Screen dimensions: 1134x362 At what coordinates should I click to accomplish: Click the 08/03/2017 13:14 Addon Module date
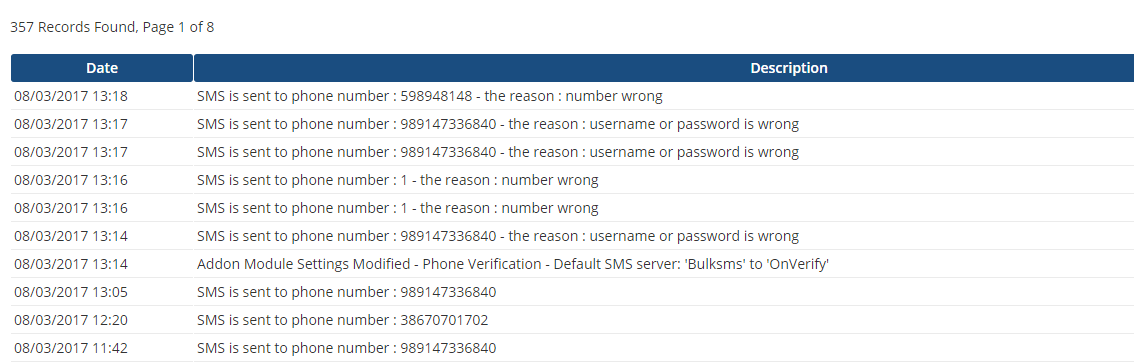[x=71, y=264]
